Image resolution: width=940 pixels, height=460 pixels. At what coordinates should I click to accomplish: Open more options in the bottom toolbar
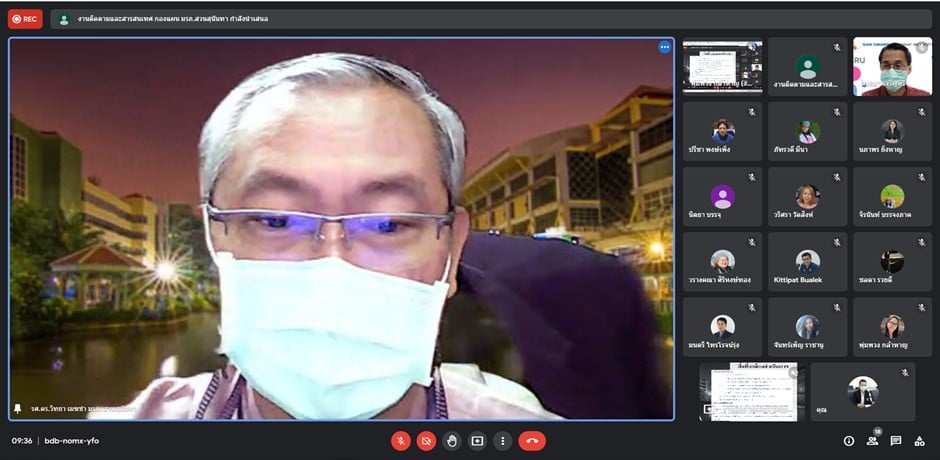pyautogui.click(x=502, y=441)
